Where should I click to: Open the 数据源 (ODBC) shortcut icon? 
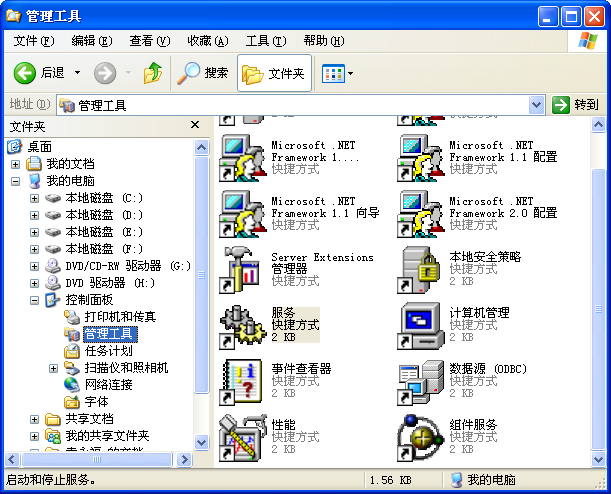[x=421, y=382]
